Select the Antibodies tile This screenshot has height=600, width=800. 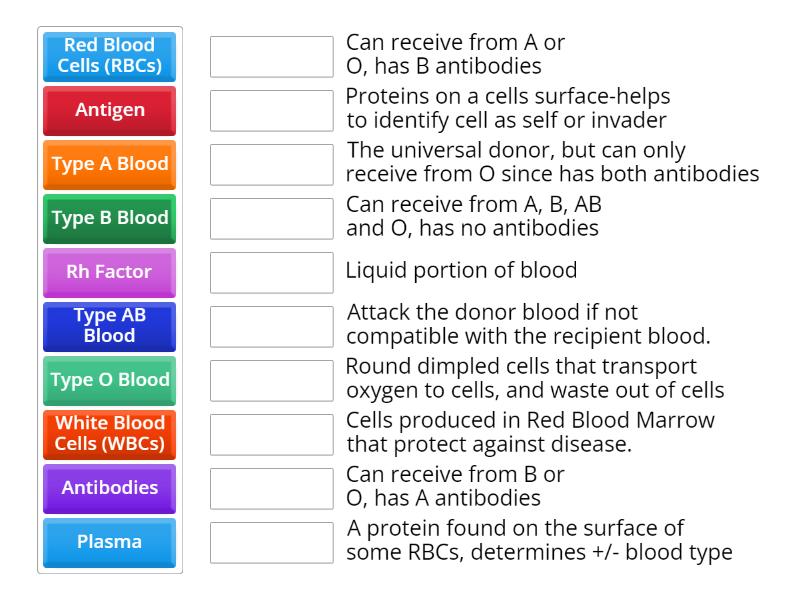coord(108,488)
